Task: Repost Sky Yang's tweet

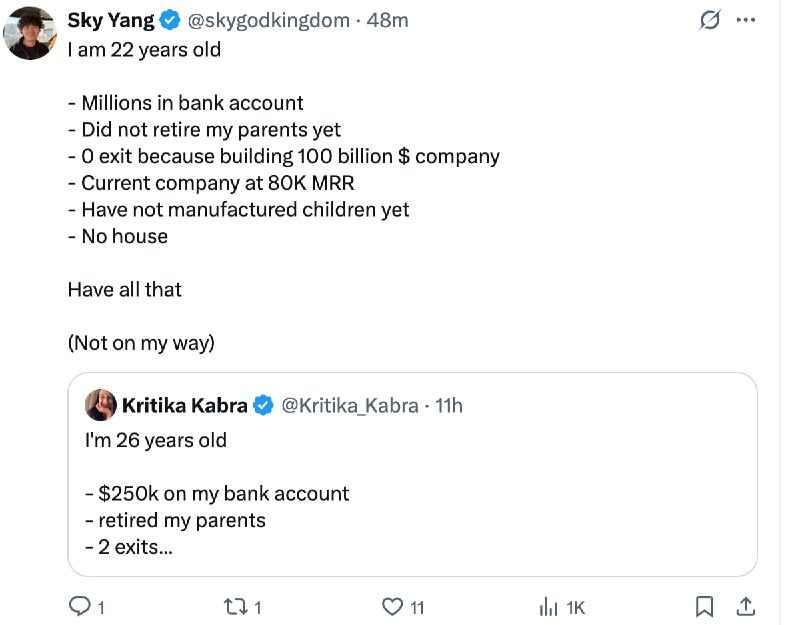Action: click(235, 606)
